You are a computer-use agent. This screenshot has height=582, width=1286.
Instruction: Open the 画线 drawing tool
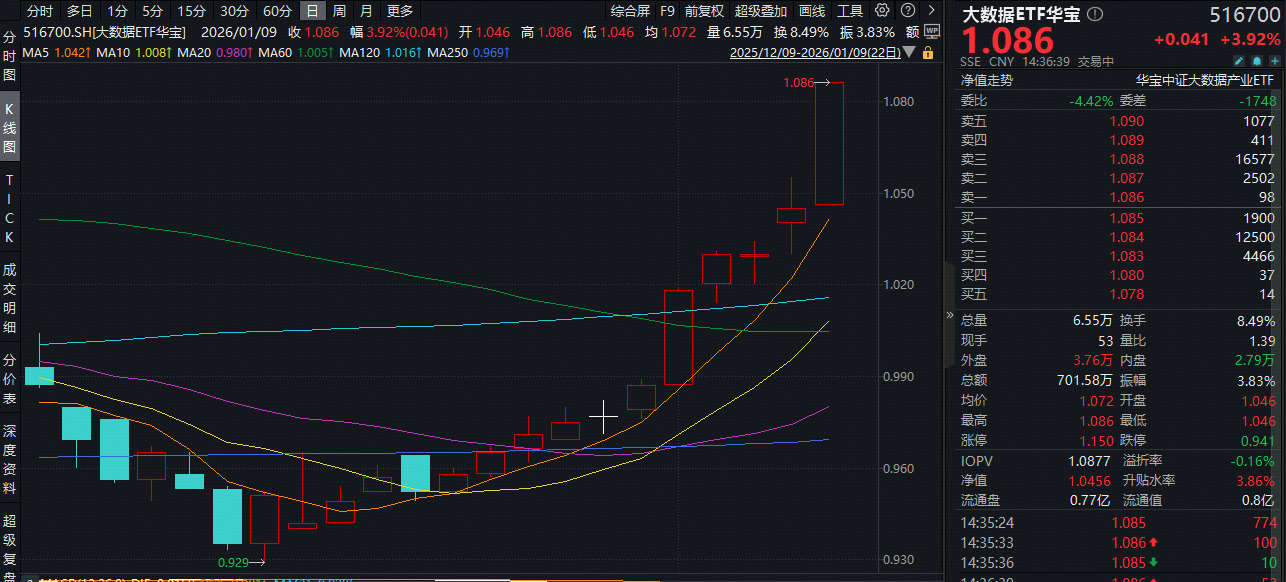[812, 11]
